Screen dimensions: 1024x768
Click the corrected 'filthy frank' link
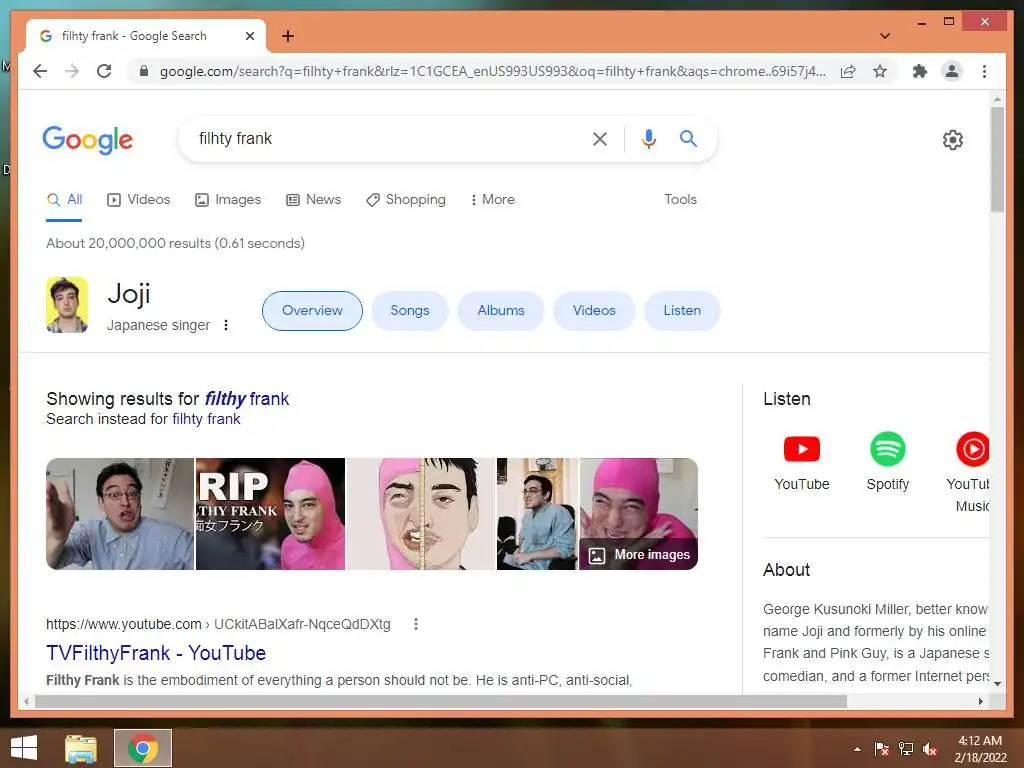[247, 399]
